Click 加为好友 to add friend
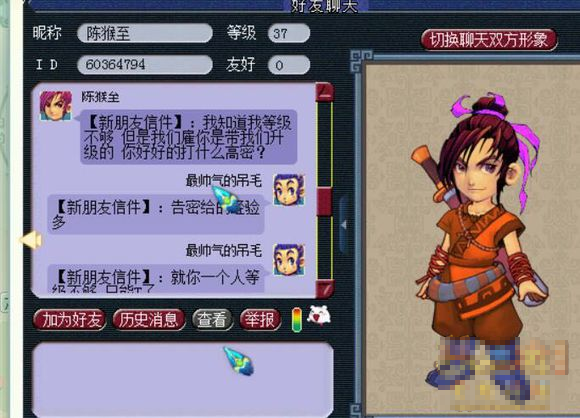Viewport: 580px width, 418px height. 70,320
